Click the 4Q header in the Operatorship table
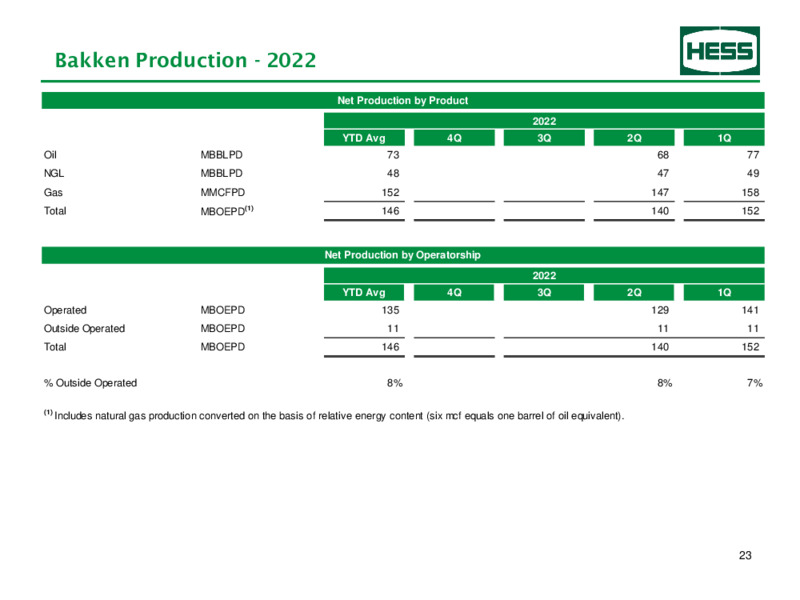Viewport: 800px width, 600px height. (454, 292)
